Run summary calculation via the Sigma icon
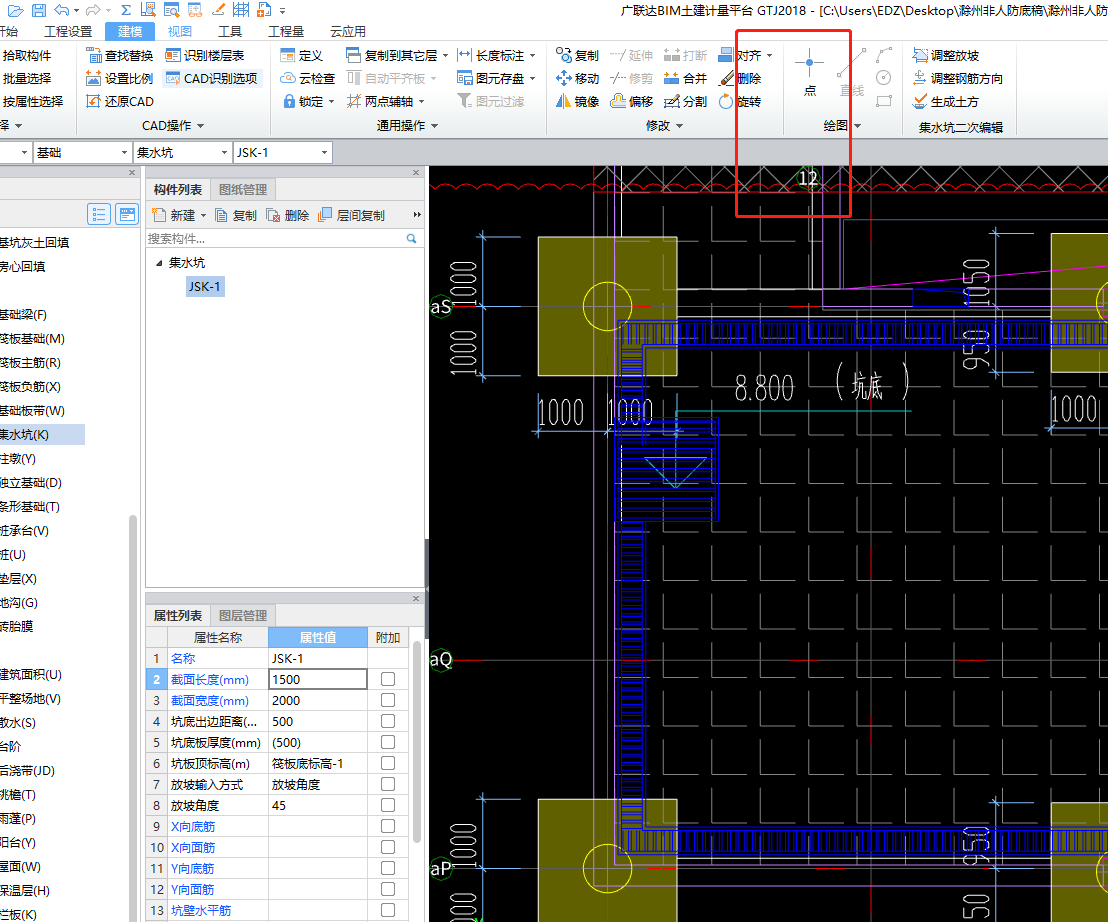 pos(126,10)
